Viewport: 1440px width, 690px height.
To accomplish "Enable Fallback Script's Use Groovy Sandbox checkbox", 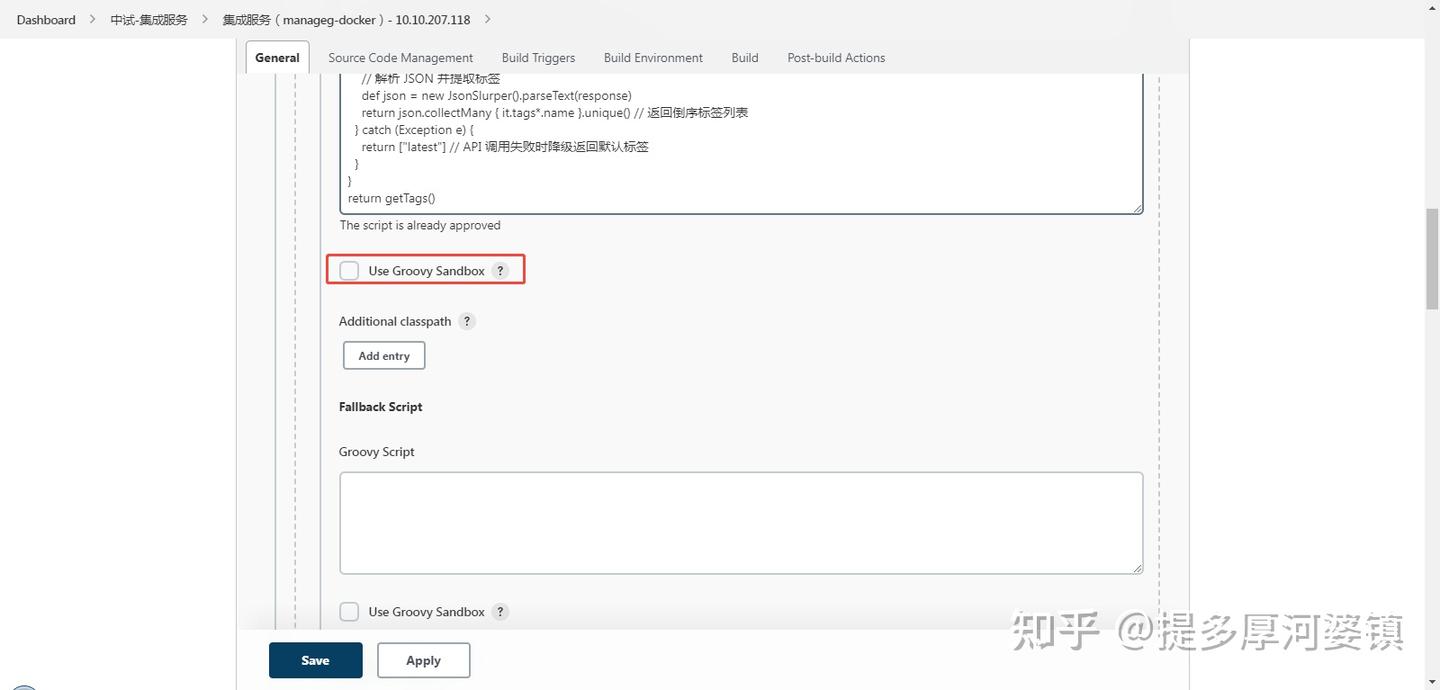I will (x=349, y=612).
